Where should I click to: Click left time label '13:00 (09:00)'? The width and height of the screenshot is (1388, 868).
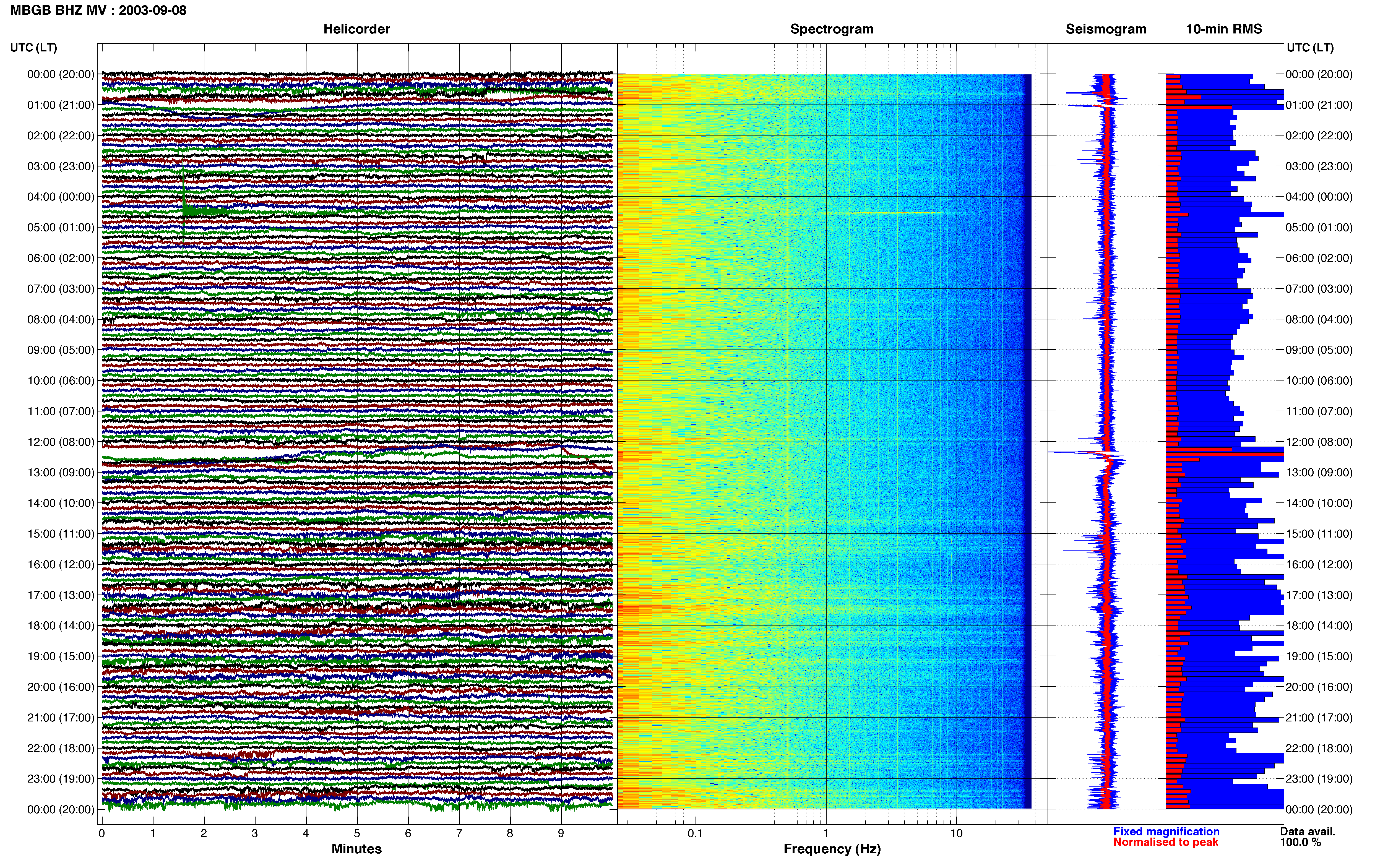tap(61, 473)
